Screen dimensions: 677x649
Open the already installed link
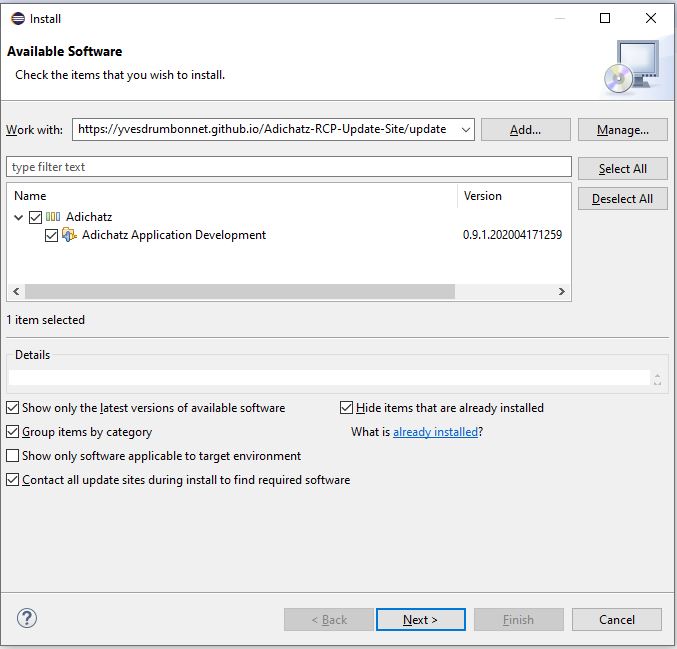(435, 432)
